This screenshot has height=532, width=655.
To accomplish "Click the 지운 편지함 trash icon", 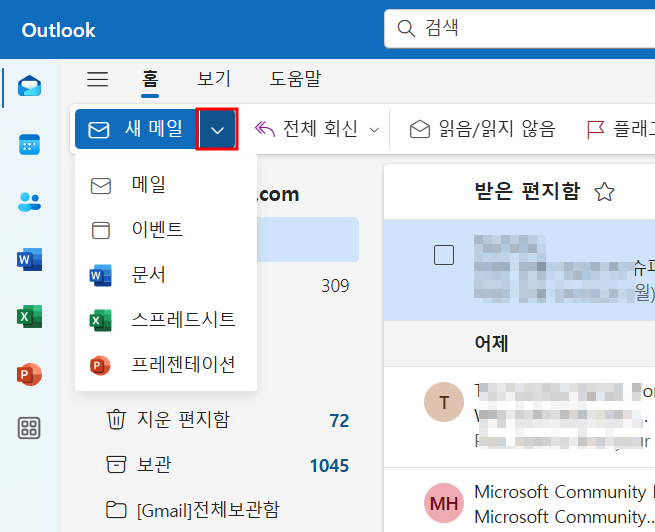I will [x=116, y=420].
